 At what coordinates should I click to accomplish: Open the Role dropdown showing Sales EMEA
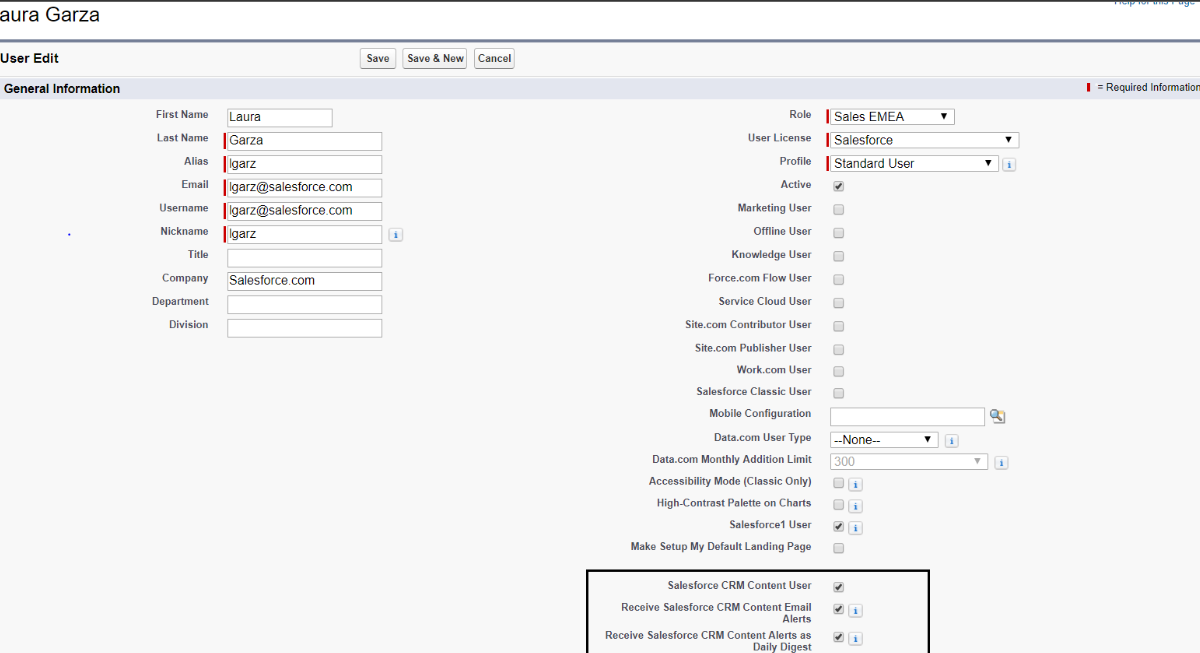(889, 116)
